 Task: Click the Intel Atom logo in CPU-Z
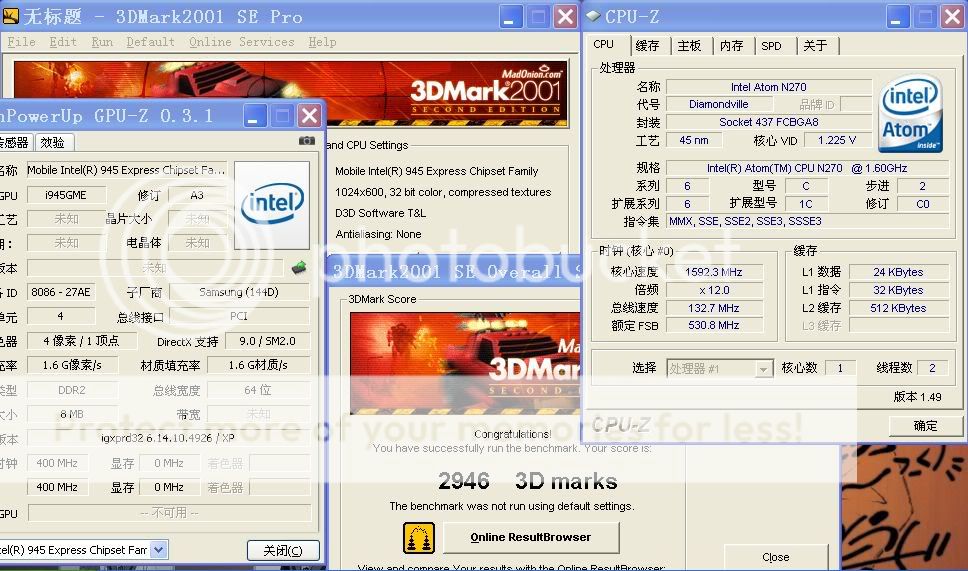coord(910,114)
